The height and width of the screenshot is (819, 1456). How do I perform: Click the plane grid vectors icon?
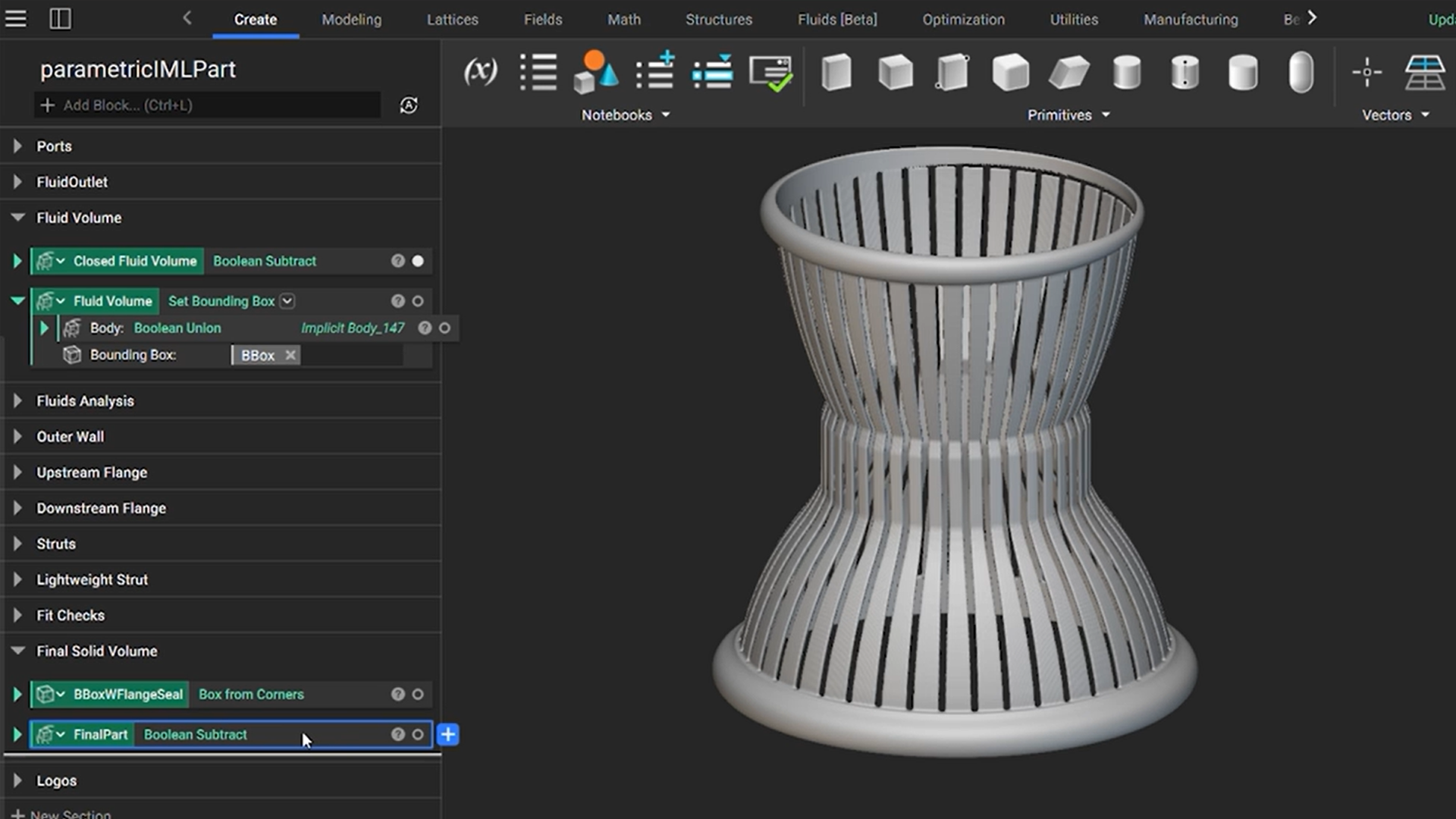1424,72
